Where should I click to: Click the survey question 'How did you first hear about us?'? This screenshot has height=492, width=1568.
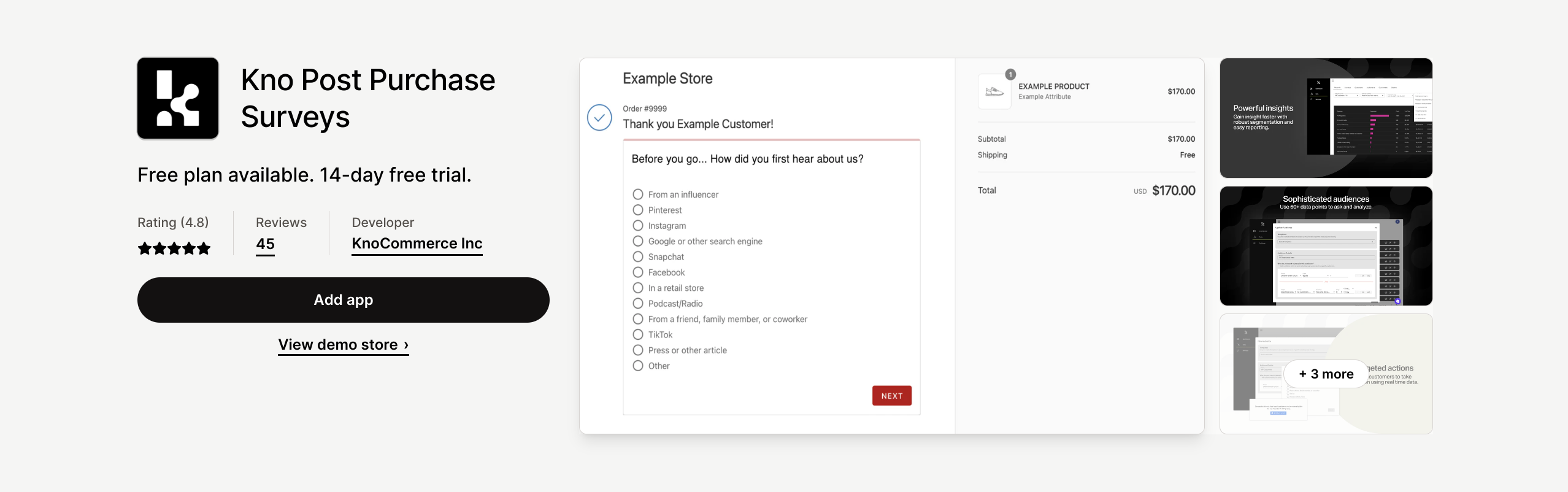[786, 159]
